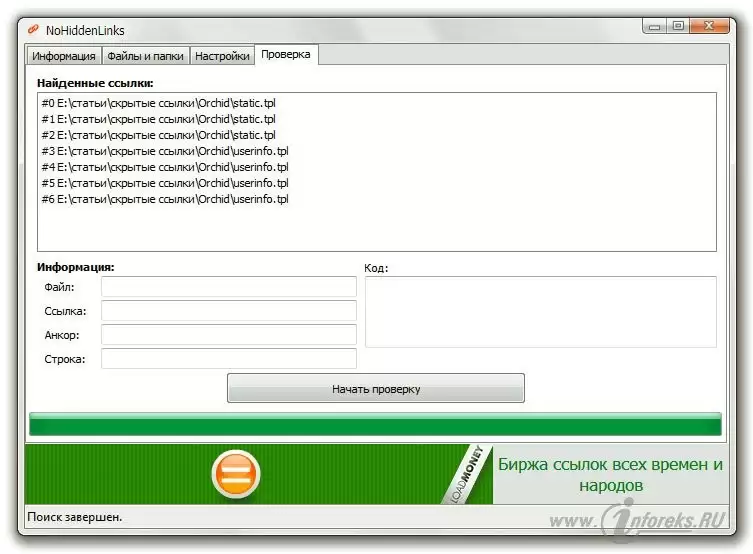Screen dimensions: 753x554
Task: Choose list entry #2 static.tpl
Action: click(x=158, y=135)
